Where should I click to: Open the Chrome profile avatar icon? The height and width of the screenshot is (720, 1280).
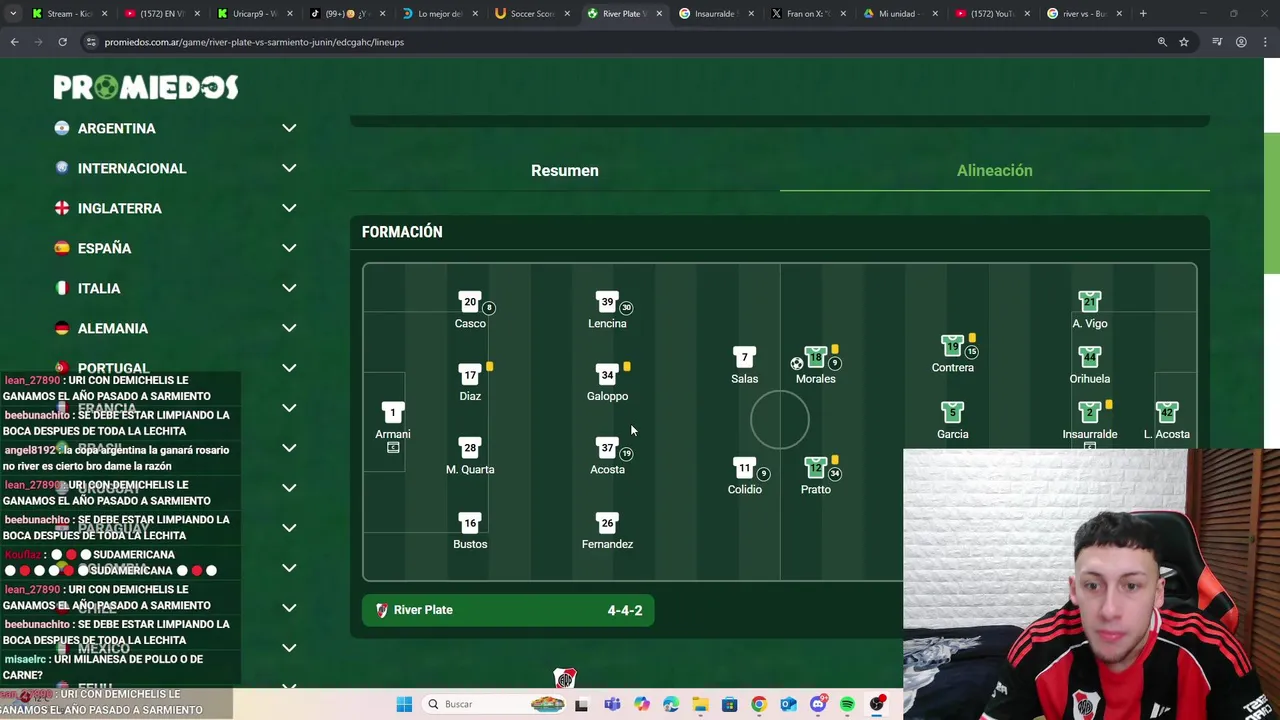[1241, 42]
